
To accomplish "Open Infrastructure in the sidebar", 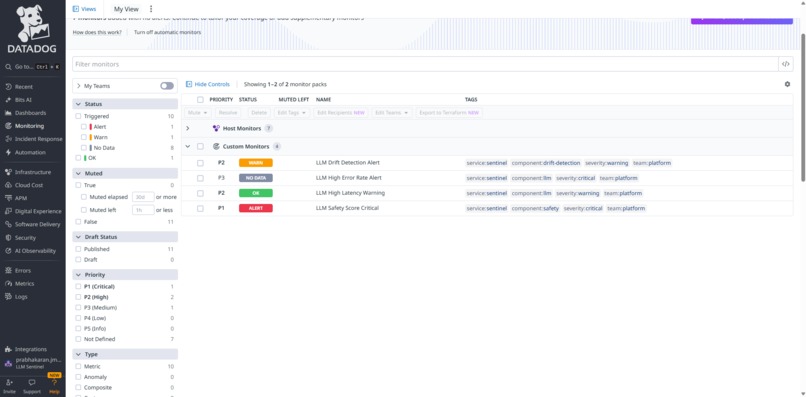I will [32, 172].
